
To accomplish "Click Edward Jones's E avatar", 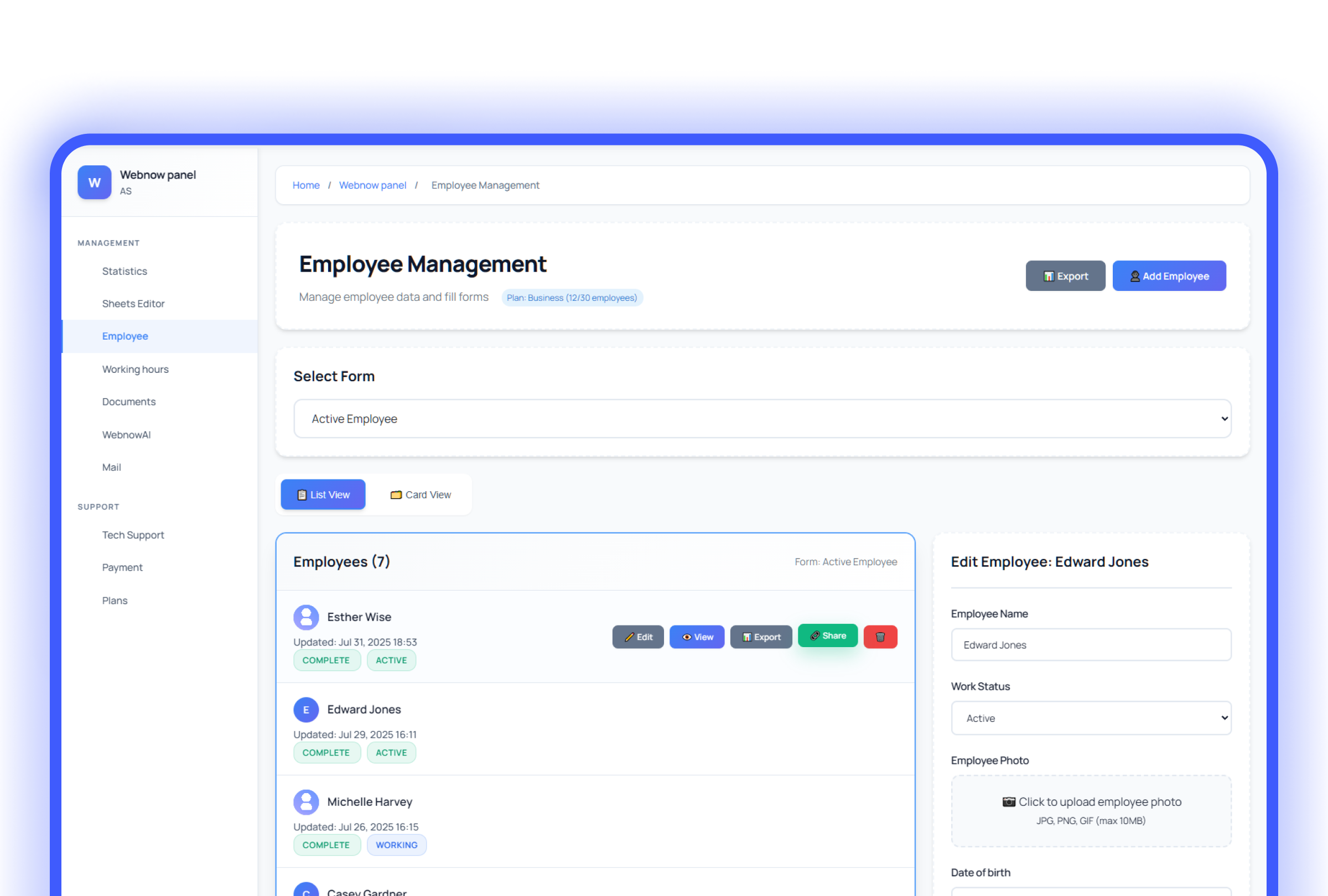I will (x=307, y=710).
